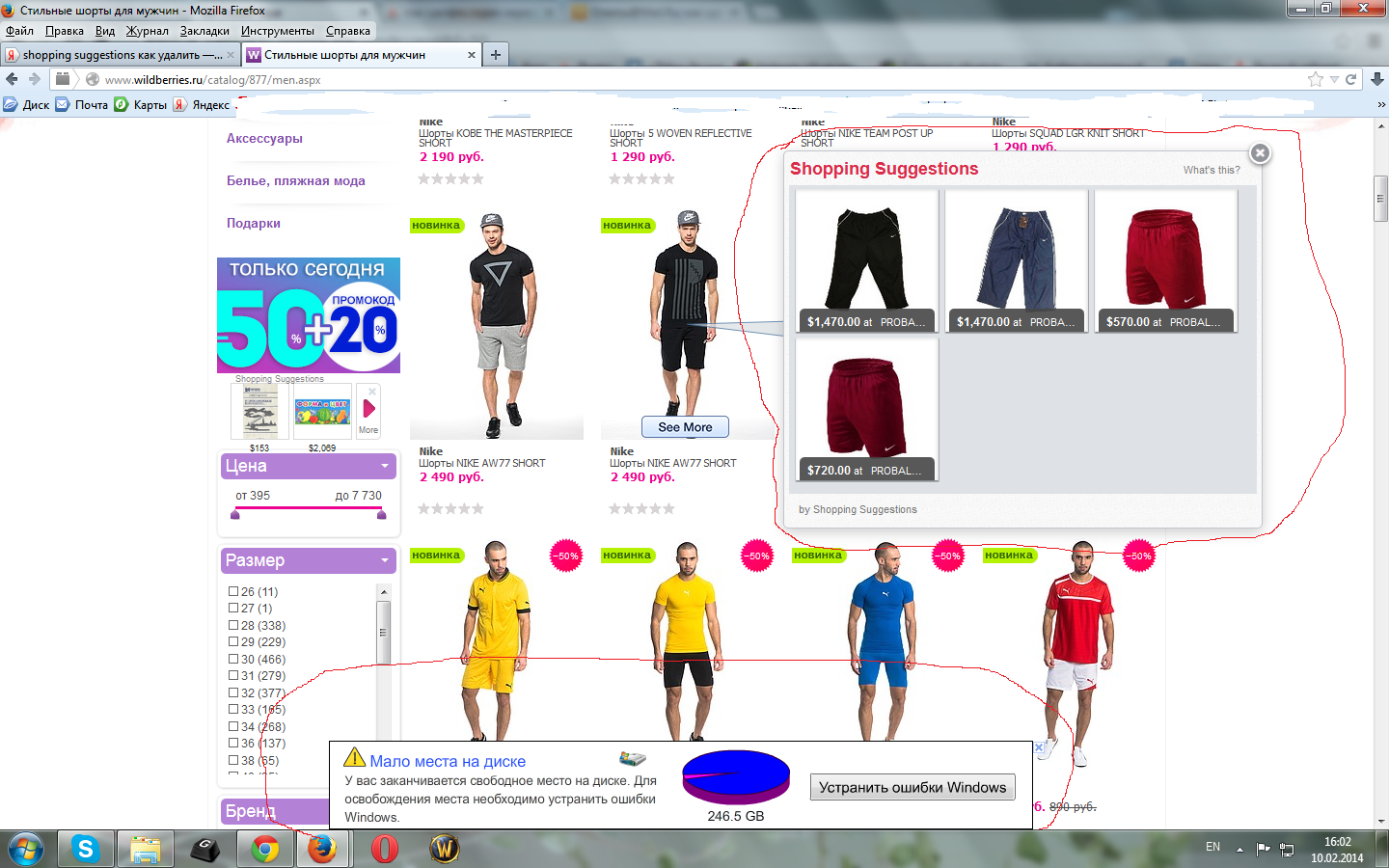Open the Карты bookmark
Screen dimensions: 1389x868
point(141,104)
